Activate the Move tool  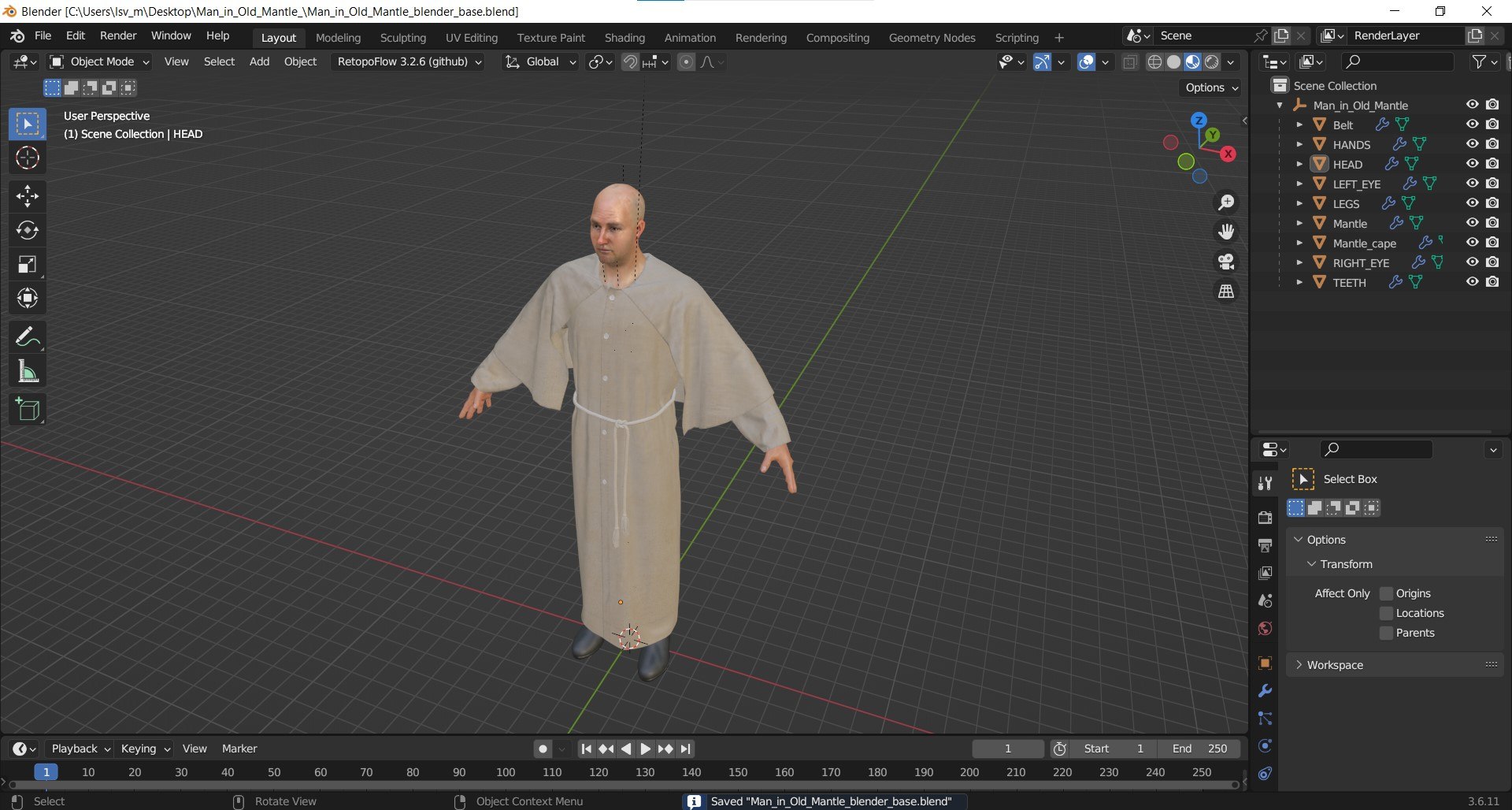tap(28, 195)
